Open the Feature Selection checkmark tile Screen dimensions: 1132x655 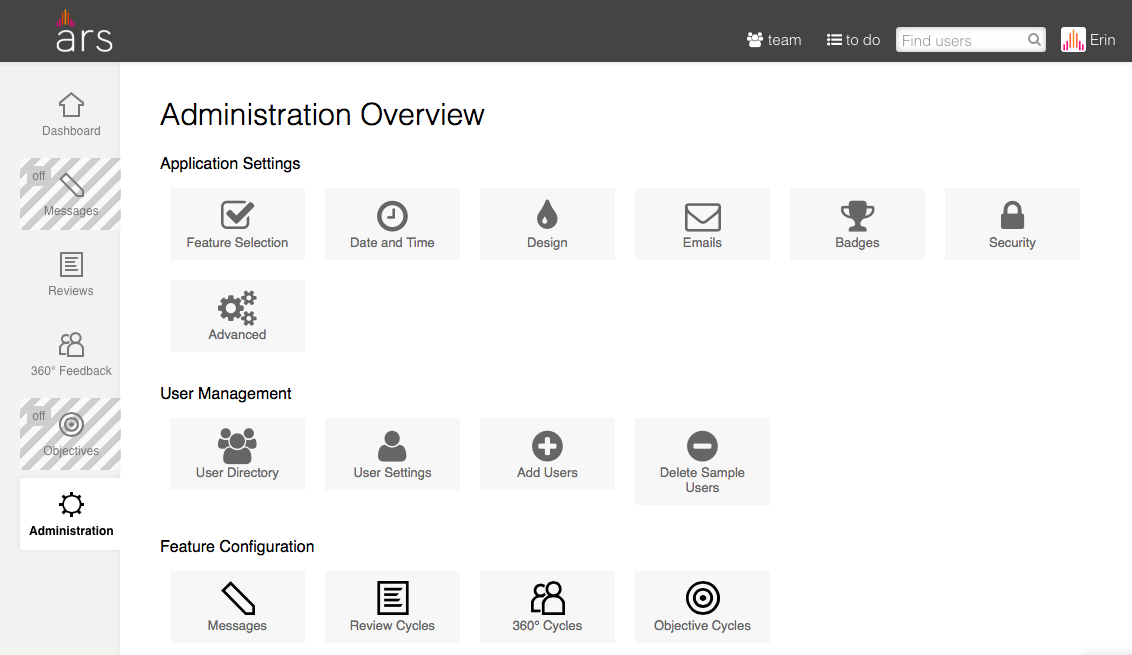coord(237,224)
